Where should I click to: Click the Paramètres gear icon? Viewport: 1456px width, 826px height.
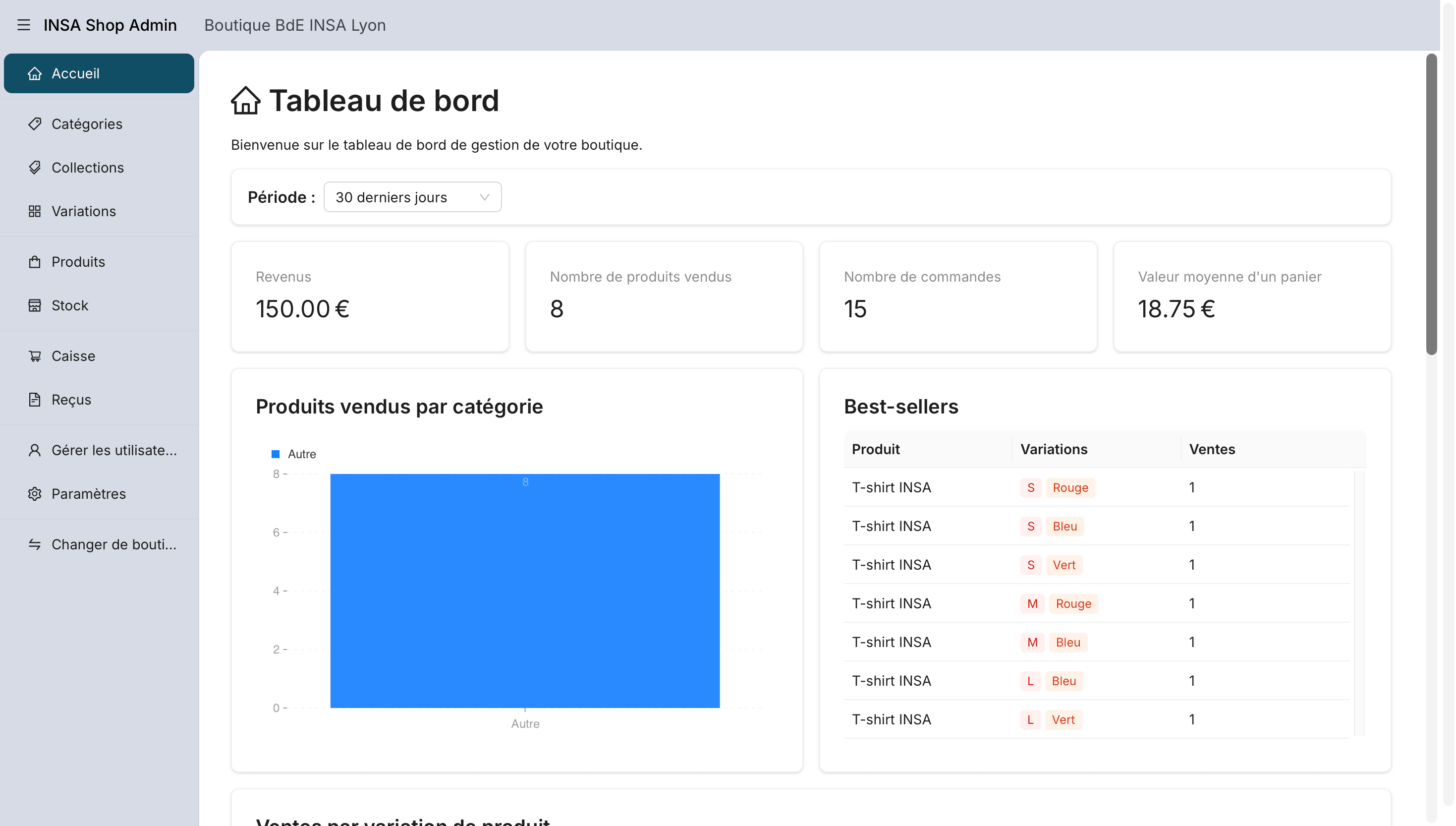(35, 493)
